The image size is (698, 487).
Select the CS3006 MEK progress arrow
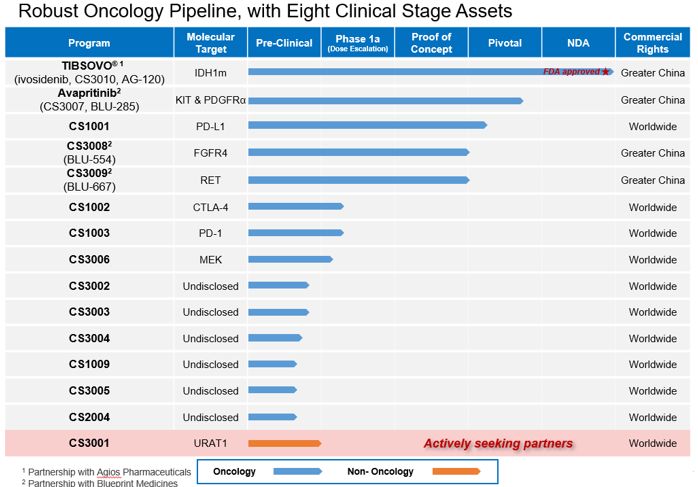290,260
